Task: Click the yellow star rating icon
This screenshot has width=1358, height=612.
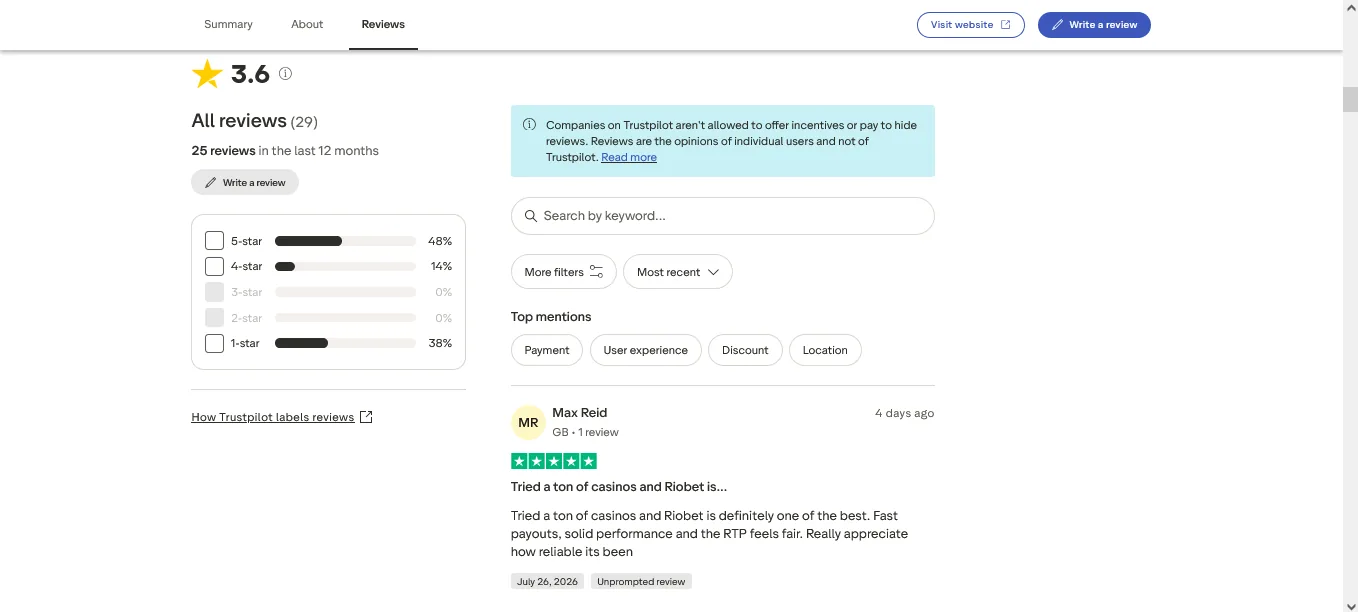Action: pyautogui.click(x=207, y=74)
